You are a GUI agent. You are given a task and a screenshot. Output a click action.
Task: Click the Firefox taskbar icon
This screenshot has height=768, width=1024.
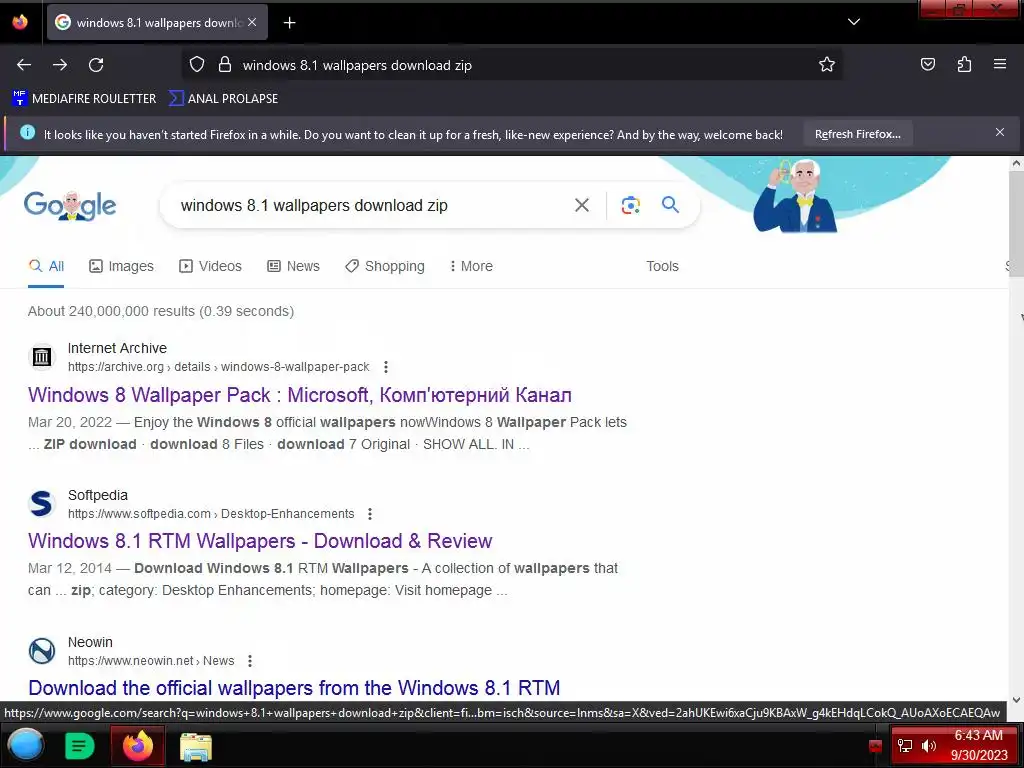coord(138,746)
